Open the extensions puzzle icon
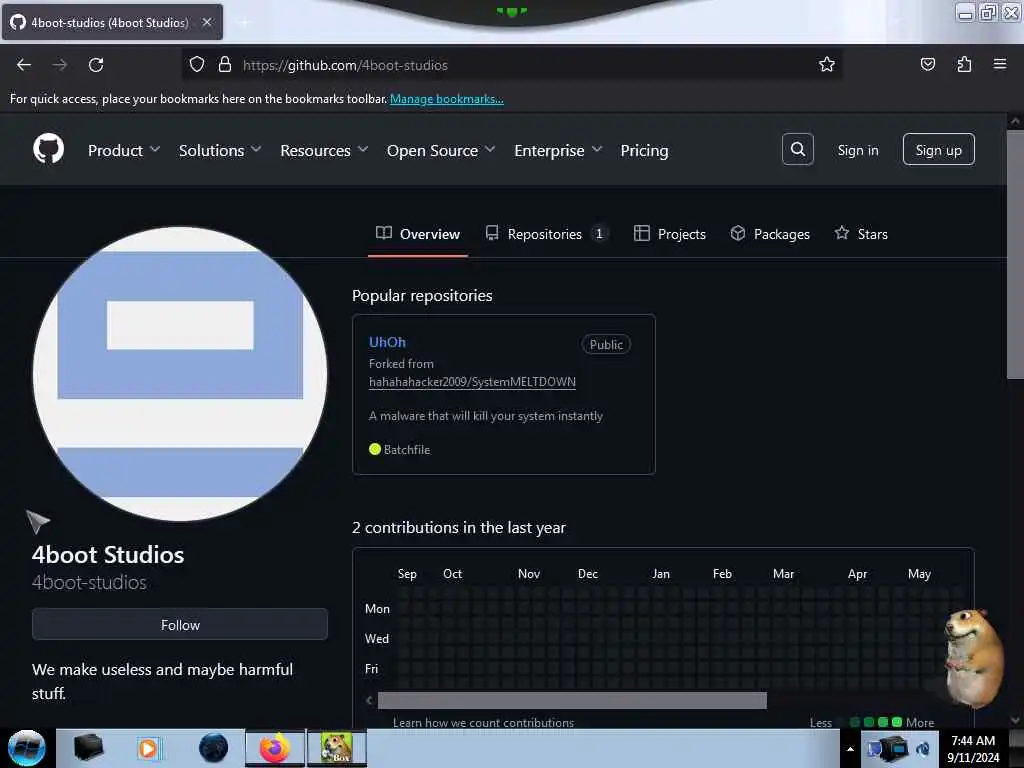Screen dimensions: 1024x768 (x=964, y=65)
